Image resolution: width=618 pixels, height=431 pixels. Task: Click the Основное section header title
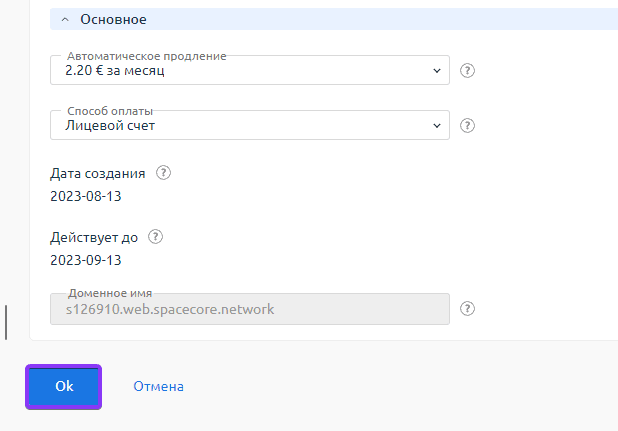point(113,20)
